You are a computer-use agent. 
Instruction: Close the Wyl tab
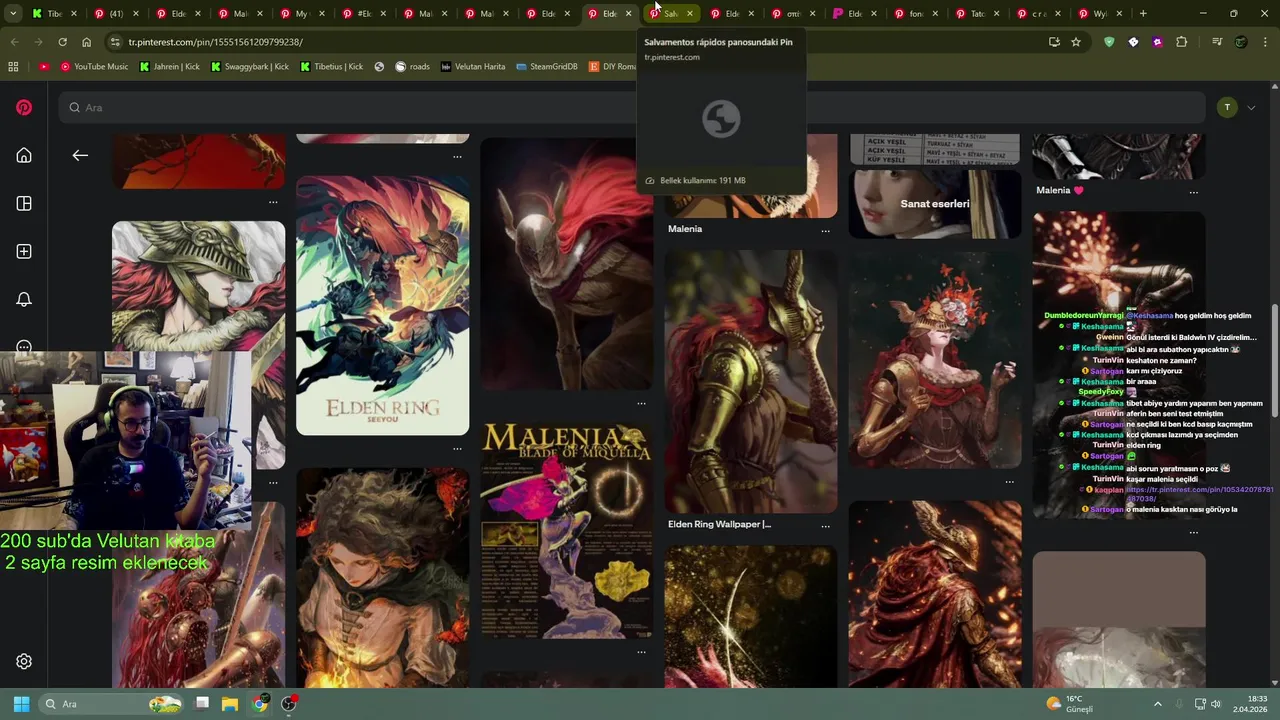[x=1119, y=14]
